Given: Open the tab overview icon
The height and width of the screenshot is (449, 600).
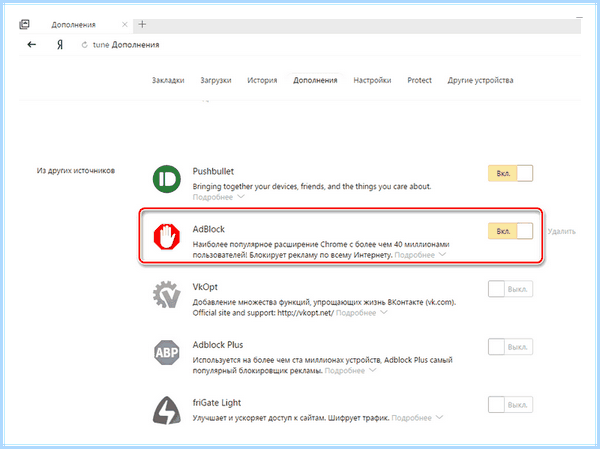Looking at the screenshot, I should tap(24, 24).
